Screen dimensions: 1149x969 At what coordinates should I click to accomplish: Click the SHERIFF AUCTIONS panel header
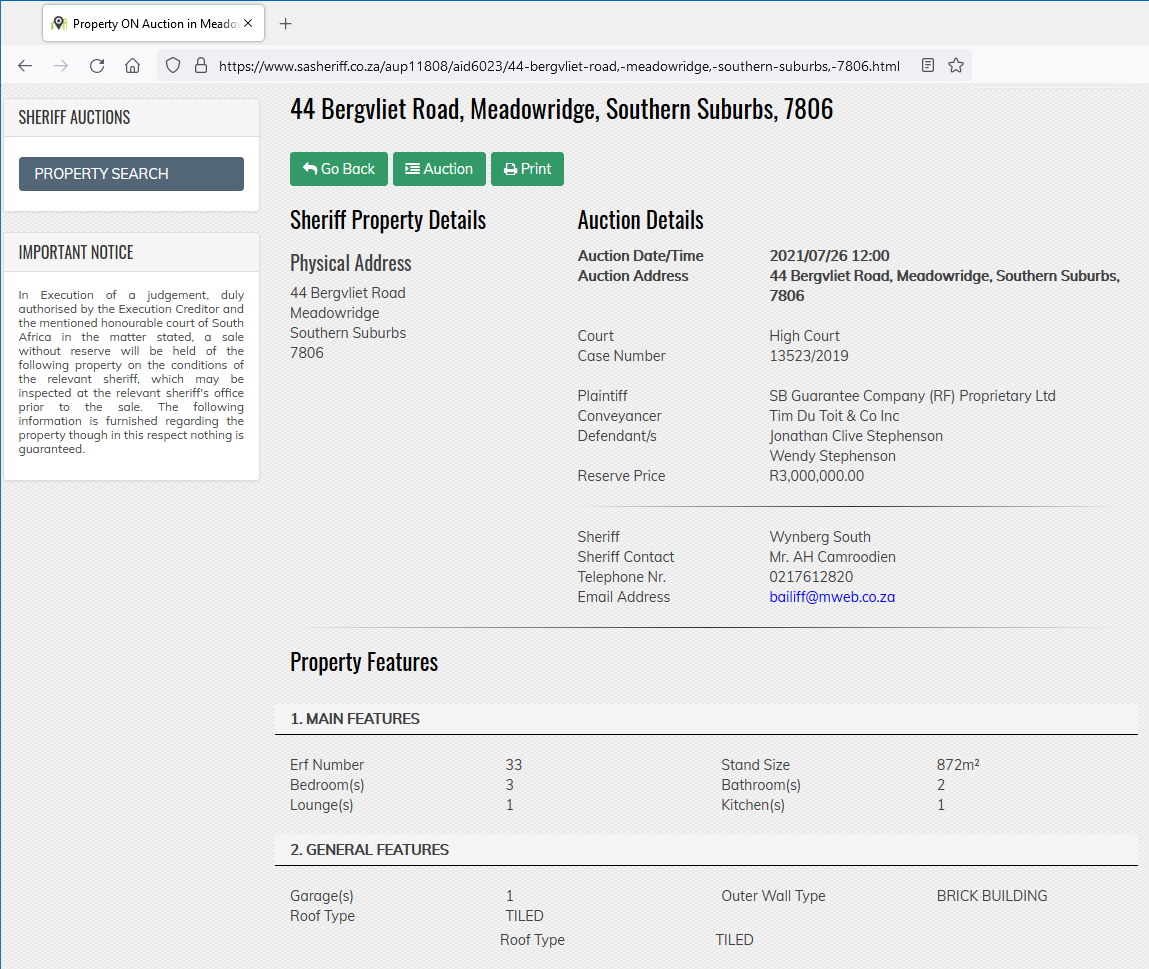pos(74,117)
